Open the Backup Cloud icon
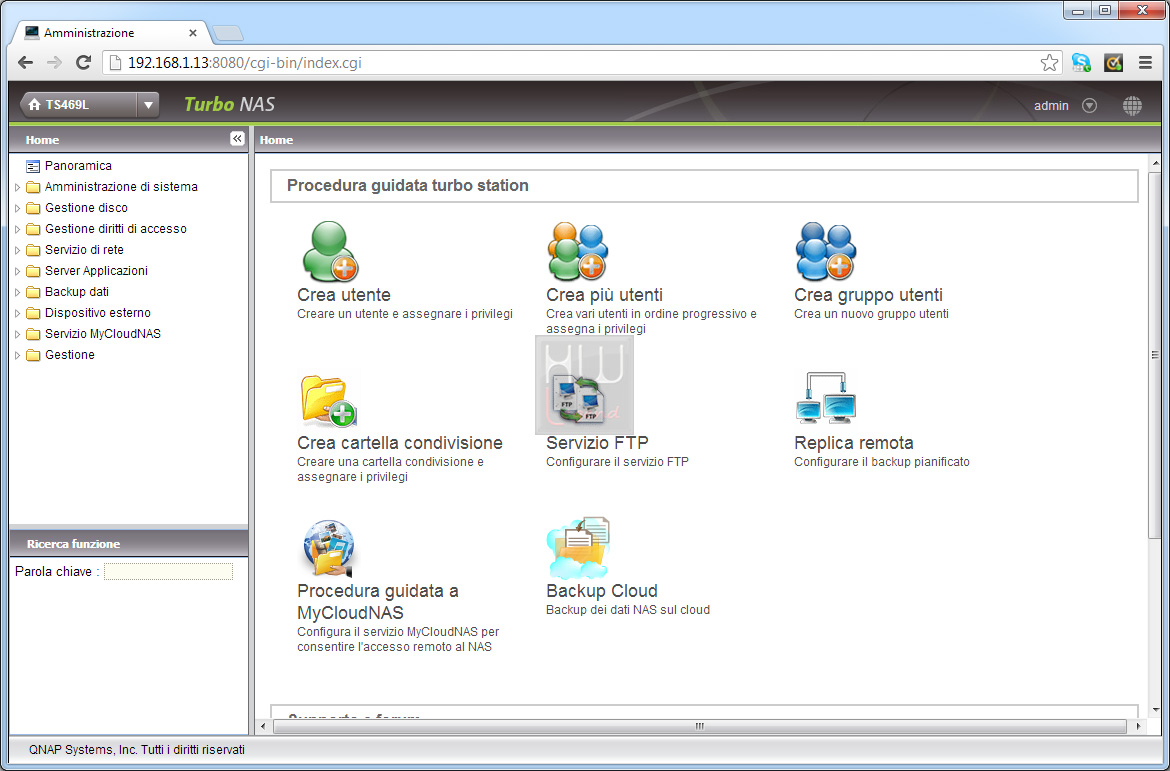The height and width of the screenshot is (771, 1170). click(578, 548)
